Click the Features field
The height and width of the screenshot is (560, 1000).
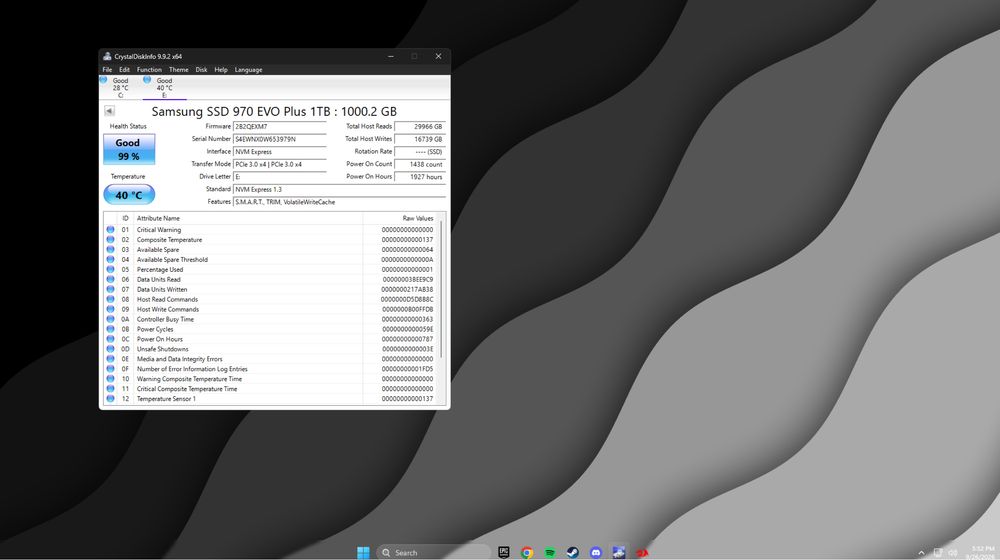click(x=339, y=202)
